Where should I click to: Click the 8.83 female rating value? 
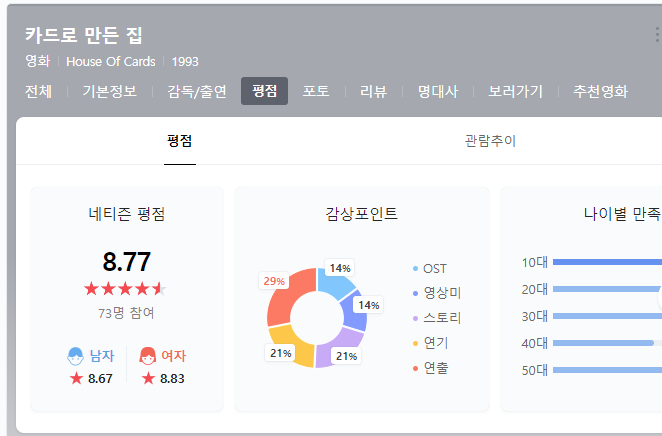click(x=172, y=379)
